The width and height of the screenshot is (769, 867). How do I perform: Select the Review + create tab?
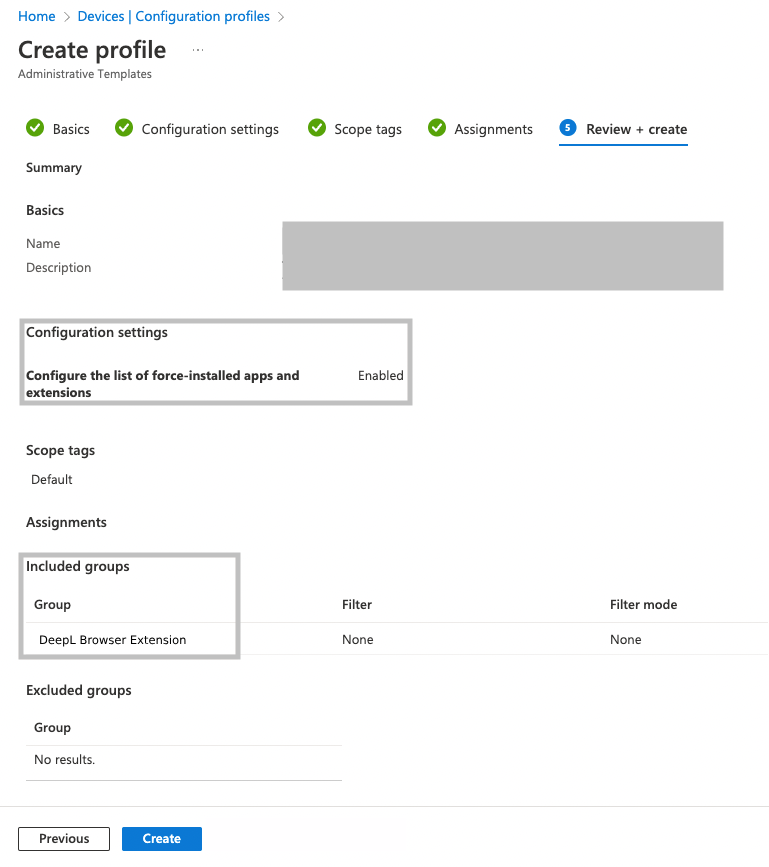[636, 129]
